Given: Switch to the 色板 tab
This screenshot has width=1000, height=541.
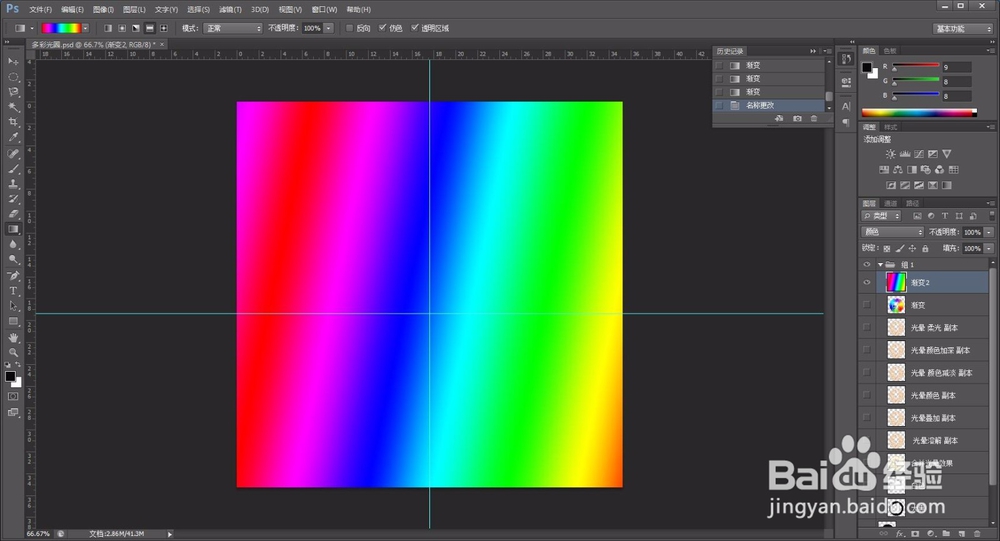Looking at the screenshot, I should 890,50.
